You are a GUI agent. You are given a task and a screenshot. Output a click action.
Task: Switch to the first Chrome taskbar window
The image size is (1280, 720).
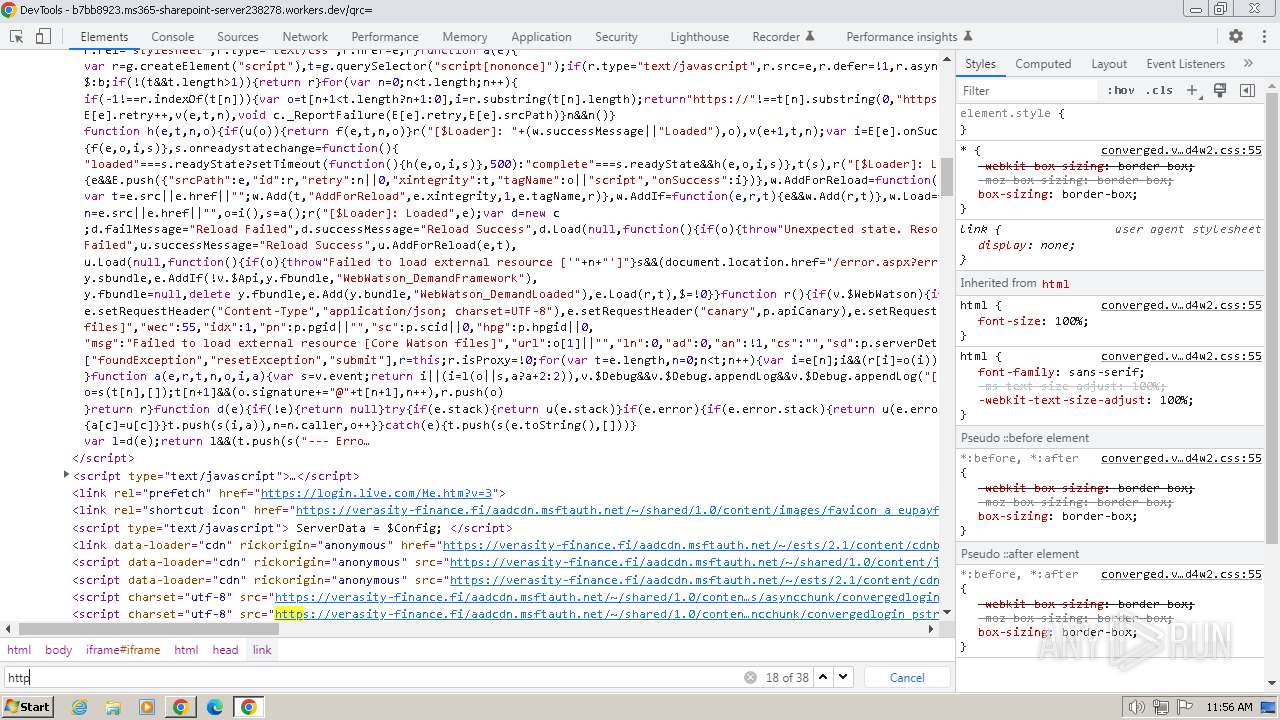click(x=180, y=707)
